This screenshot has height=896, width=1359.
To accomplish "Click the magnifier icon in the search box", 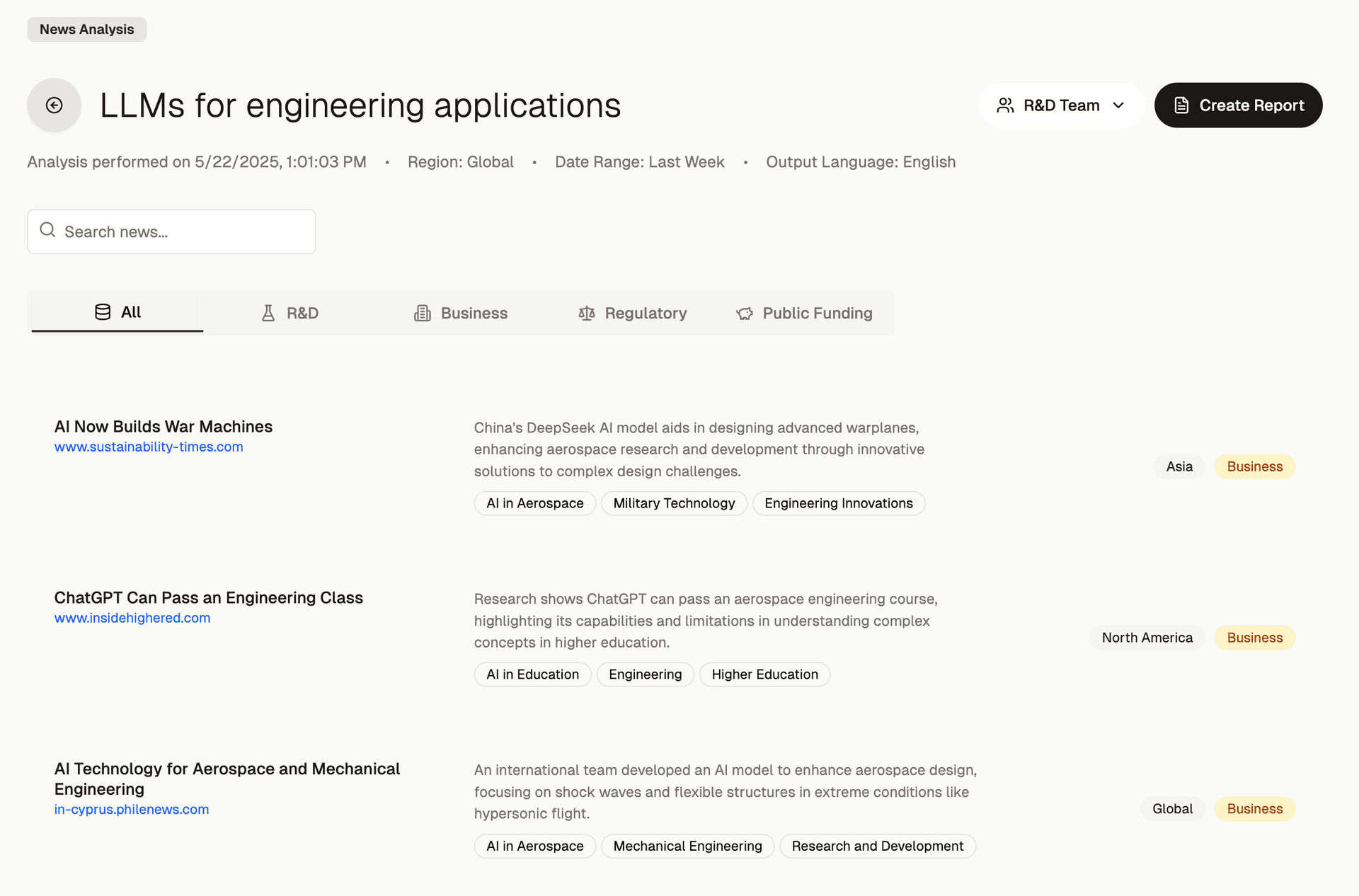I will point(47,230).
